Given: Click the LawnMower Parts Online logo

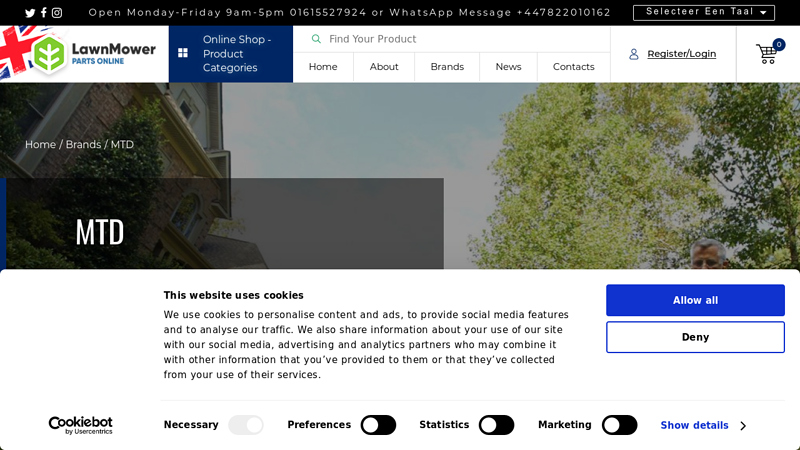Looking at the screenshot, I should pyautogui.click(x=93, y=54).
